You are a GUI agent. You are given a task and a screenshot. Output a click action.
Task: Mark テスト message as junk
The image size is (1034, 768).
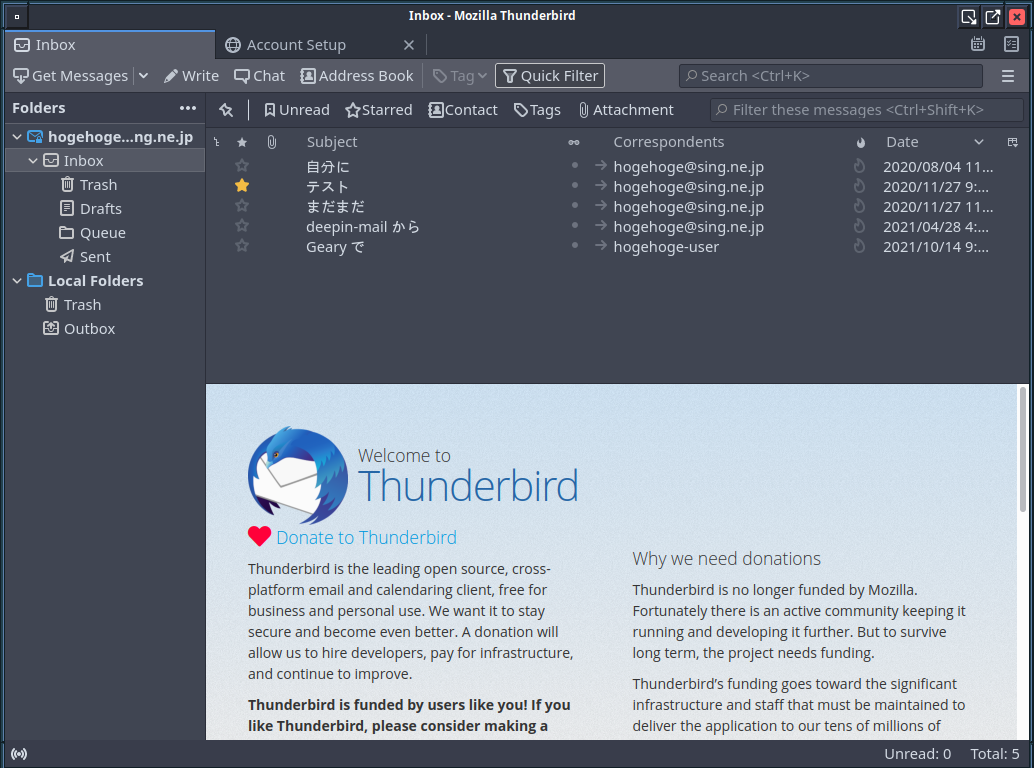click(x=859, y=187)
